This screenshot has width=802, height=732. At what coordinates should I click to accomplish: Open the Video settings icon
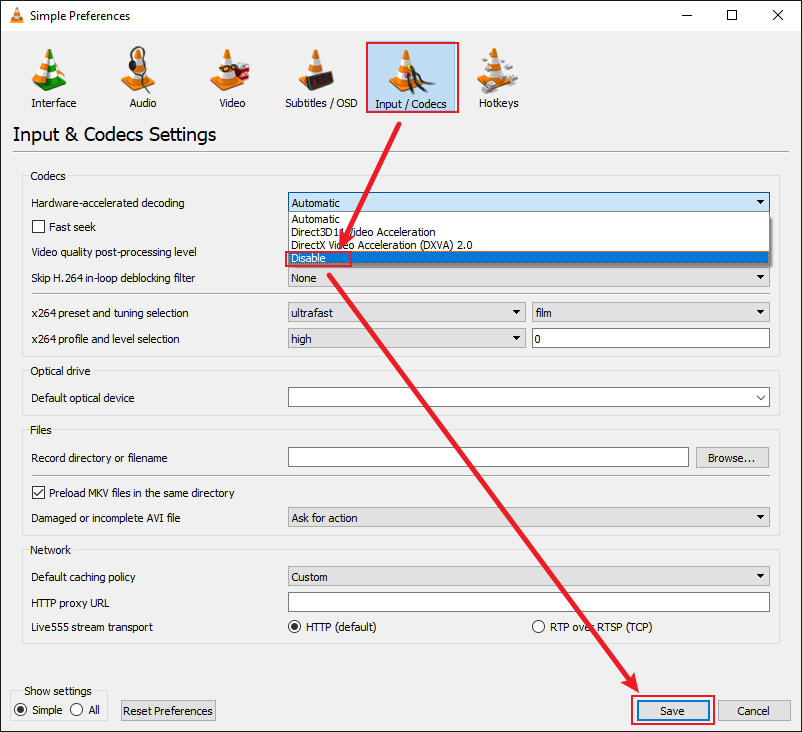231,75
